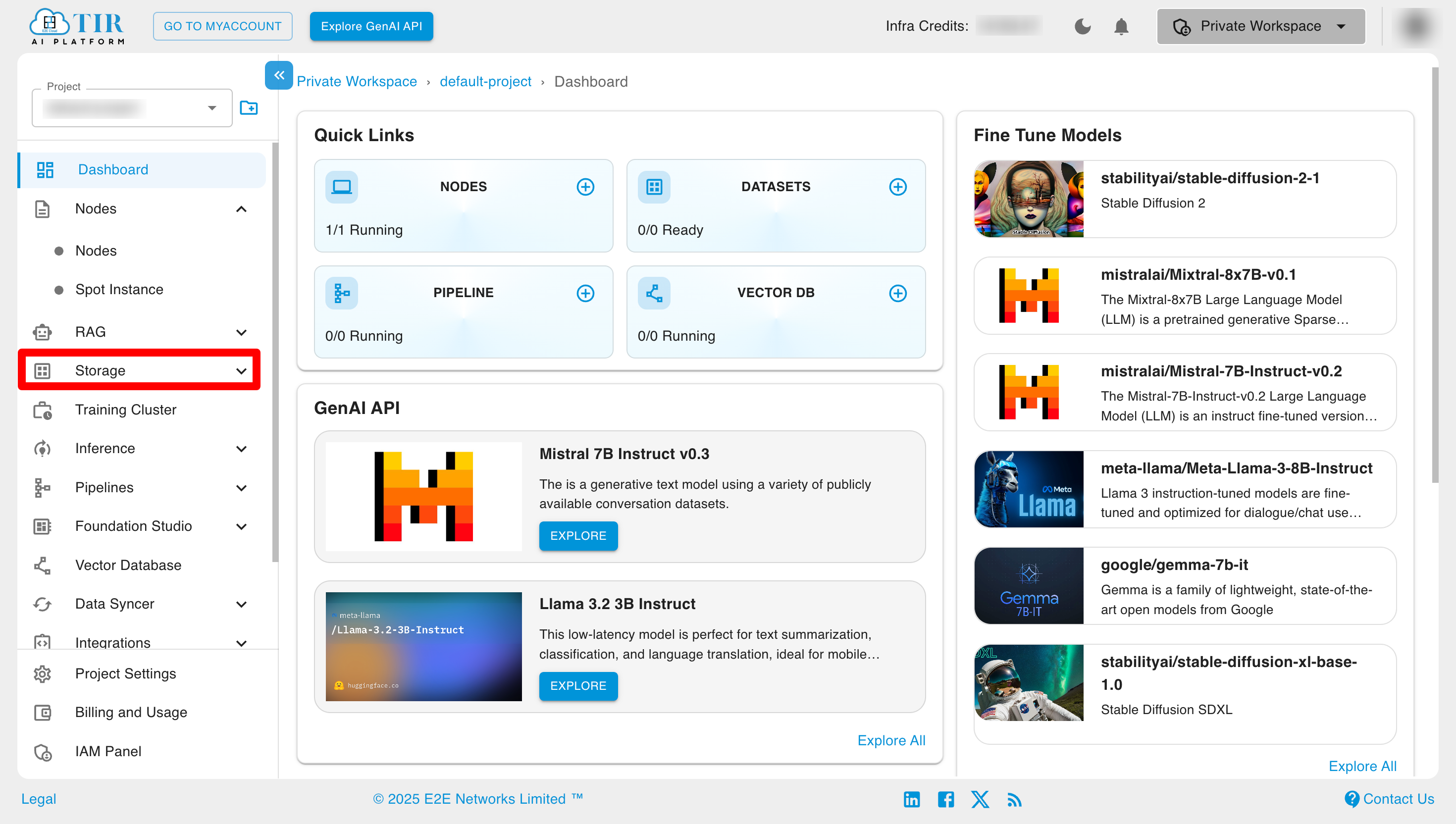Open LinkedIn link in footer
The width and height of the screenshot is (1456, 824).
pos(912,799)
